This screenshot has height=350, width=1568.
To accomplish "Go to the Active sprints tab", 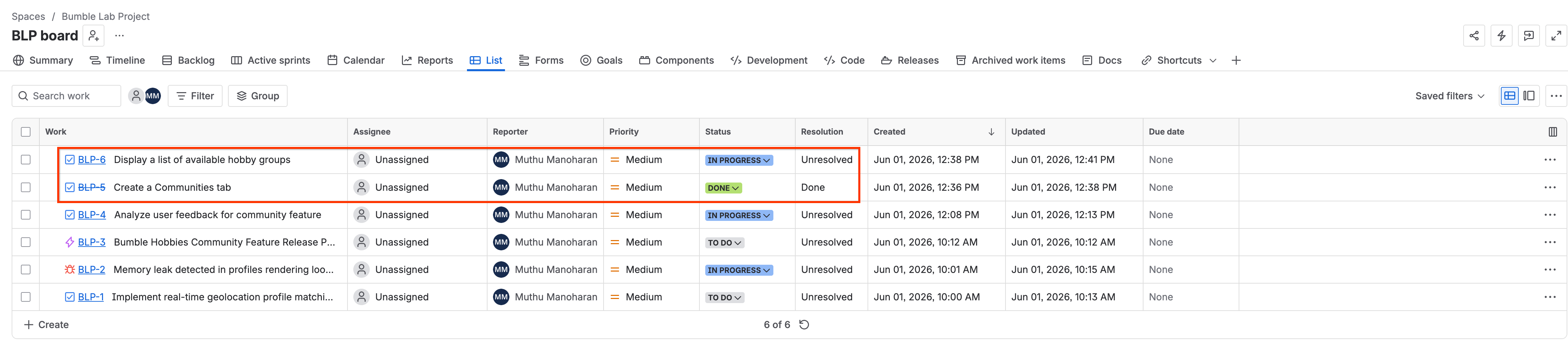I will tap(271, 60).
